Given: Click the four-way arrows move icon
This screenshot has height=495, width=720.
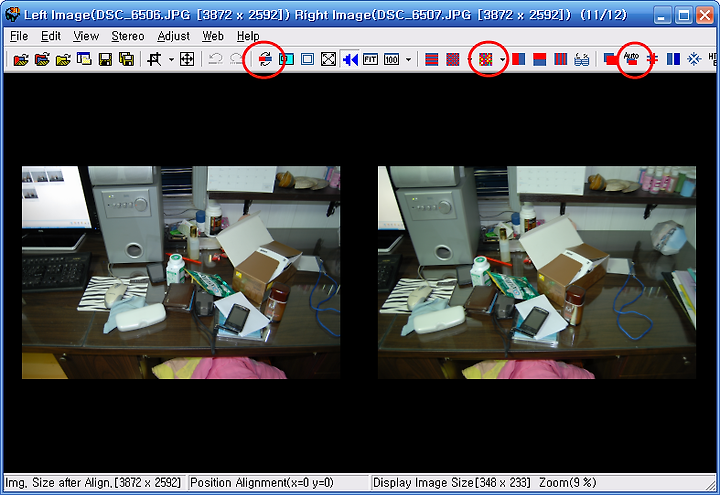Looking at the screenshot, I should point(186,59).
